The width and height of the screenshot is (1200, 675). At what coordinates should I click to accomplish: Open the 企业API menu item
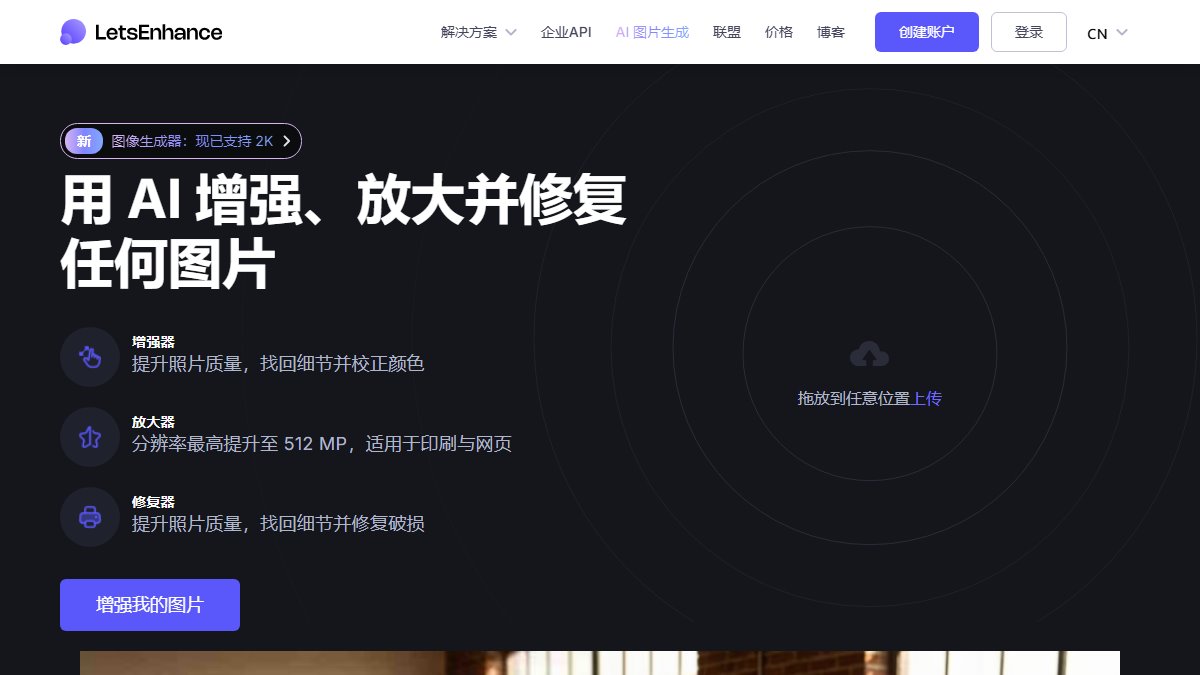[566, 32]
